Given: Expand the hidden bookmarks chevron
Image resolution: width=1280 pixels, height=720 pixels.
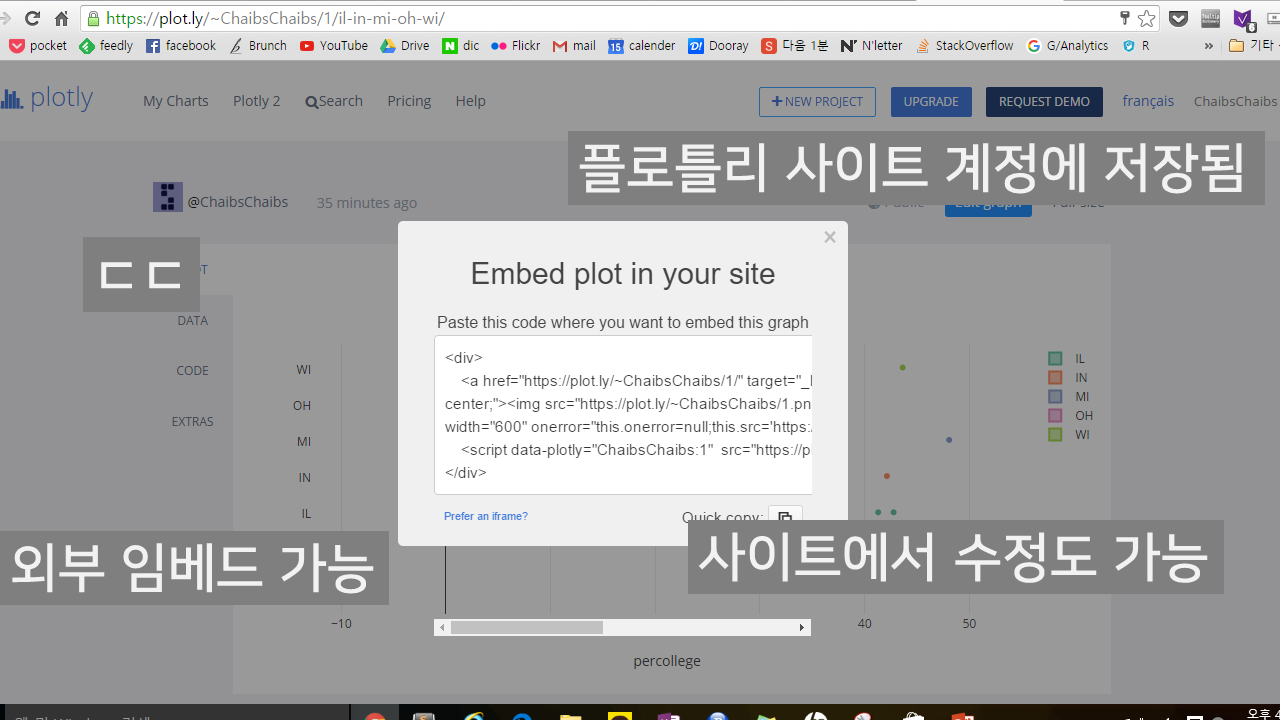Looking at the screenshot, I should (x=1208, y=46).
